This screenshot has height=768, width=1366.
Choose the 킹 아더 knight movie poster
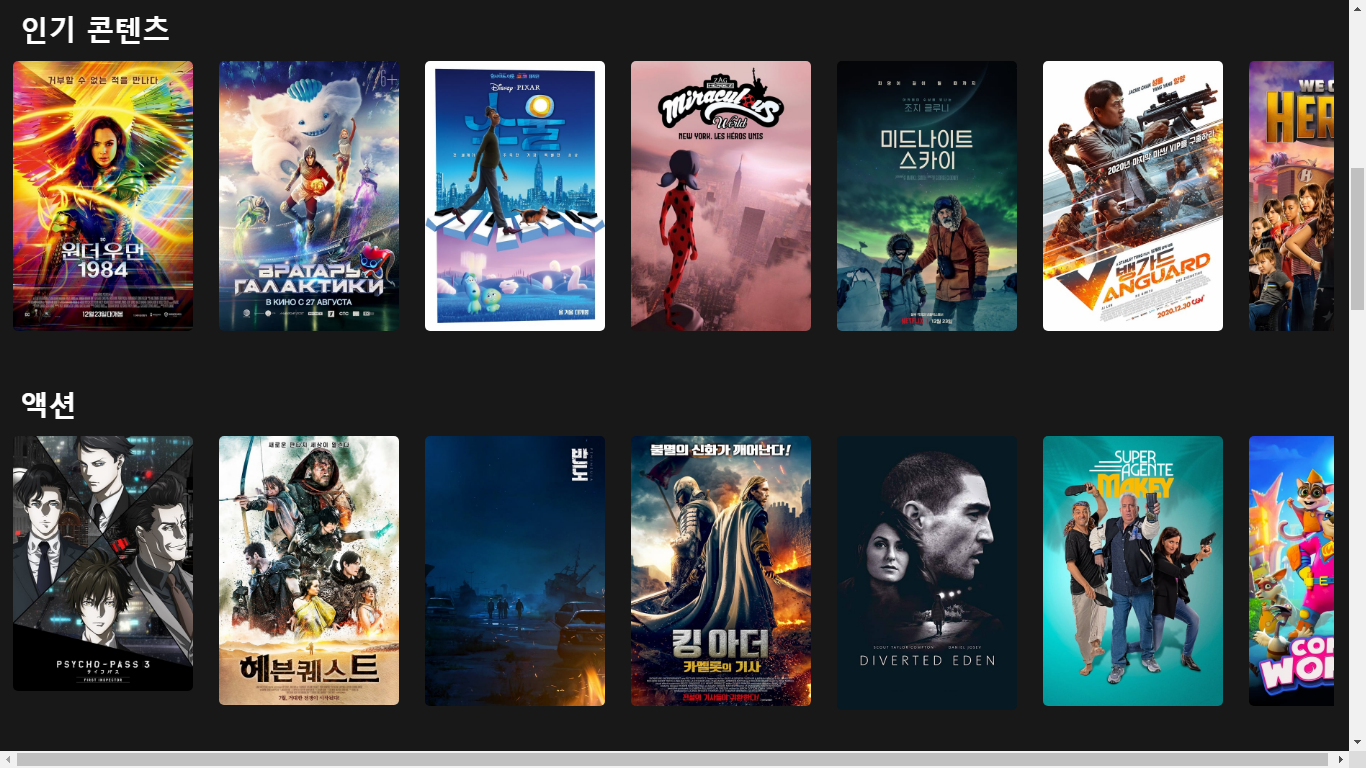[721, 571]
